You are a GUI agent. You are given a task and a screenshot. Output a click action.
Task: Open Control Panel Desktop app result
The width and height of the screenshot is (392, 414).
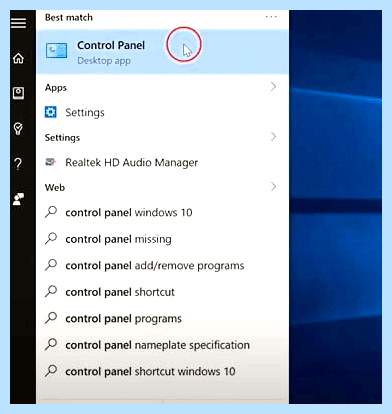point(162,52)
